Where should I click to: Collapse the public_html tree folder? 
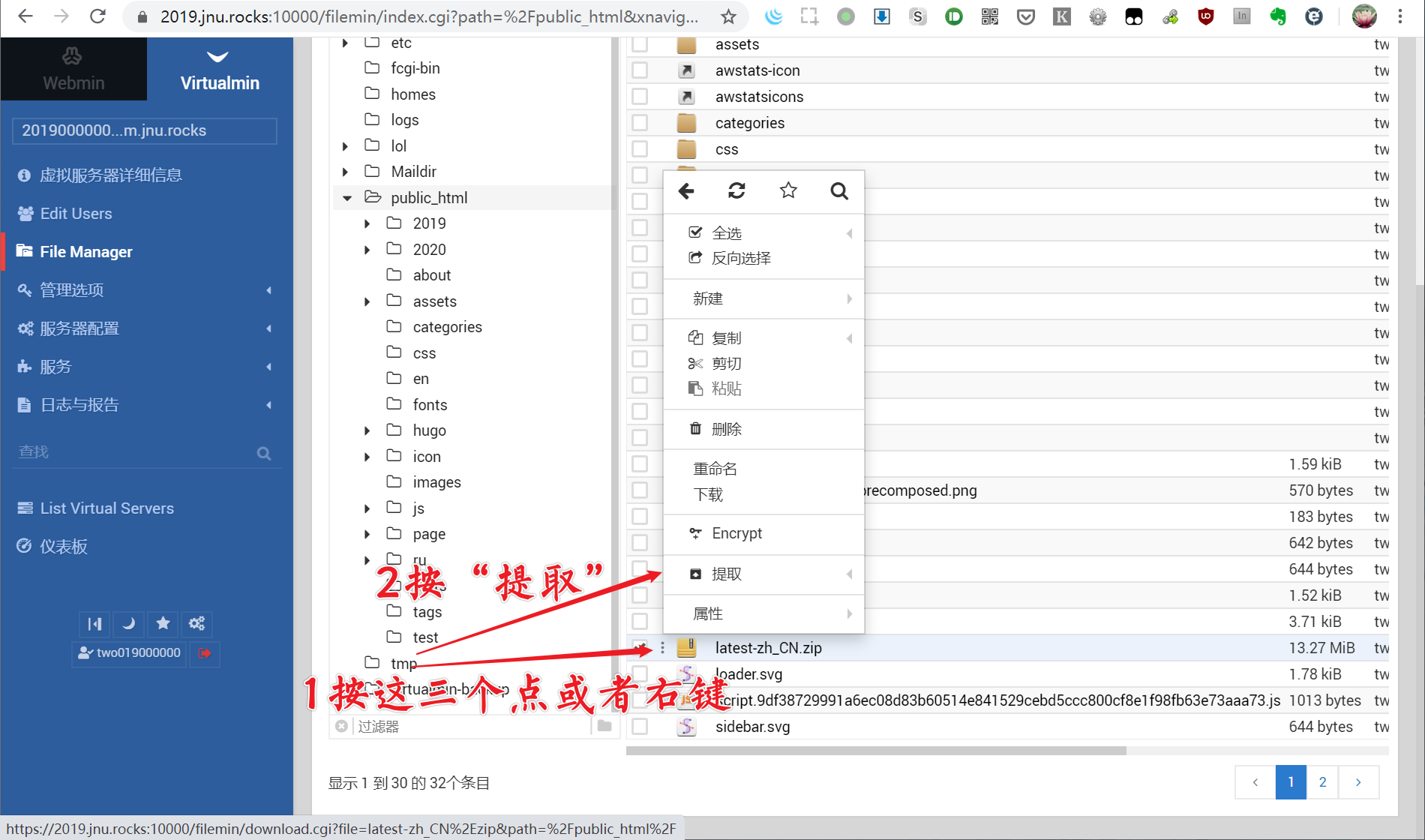[347, 198]
